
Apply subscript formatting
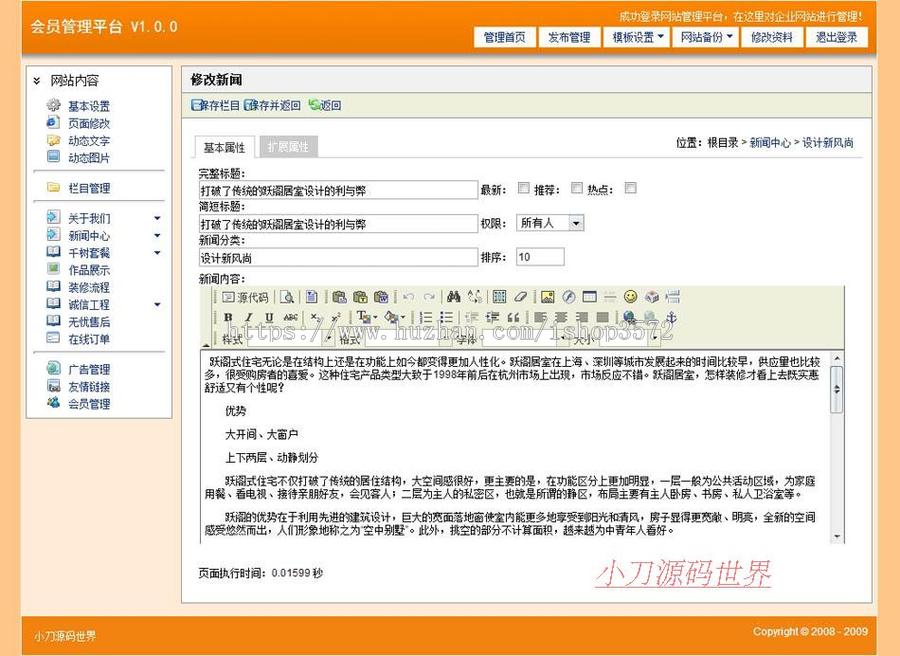point(315,317)
